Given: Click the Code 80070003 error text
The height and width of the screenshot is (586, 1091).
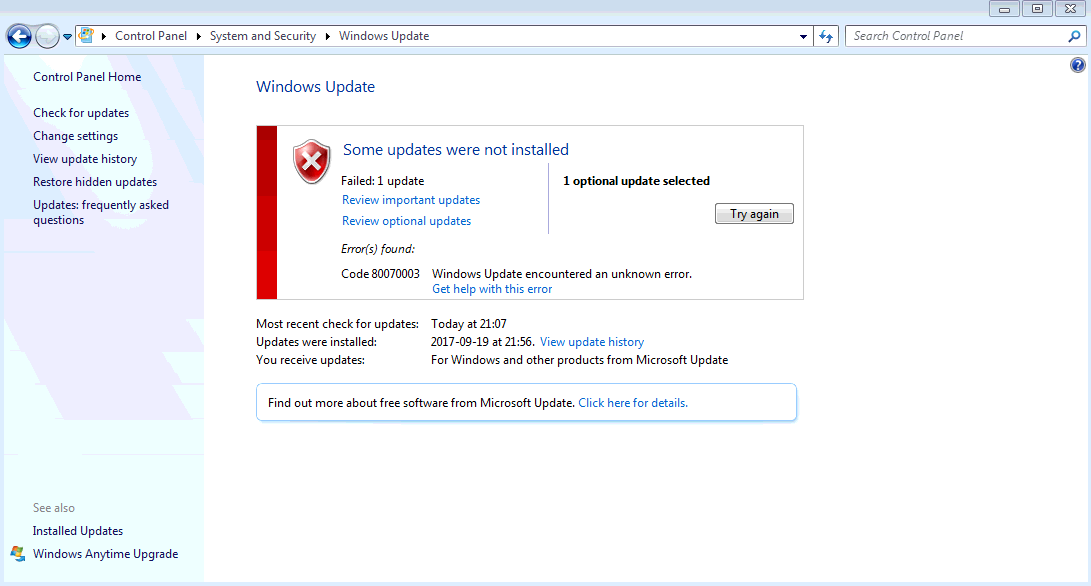Looking at the screenshot, I should (380, 274).
